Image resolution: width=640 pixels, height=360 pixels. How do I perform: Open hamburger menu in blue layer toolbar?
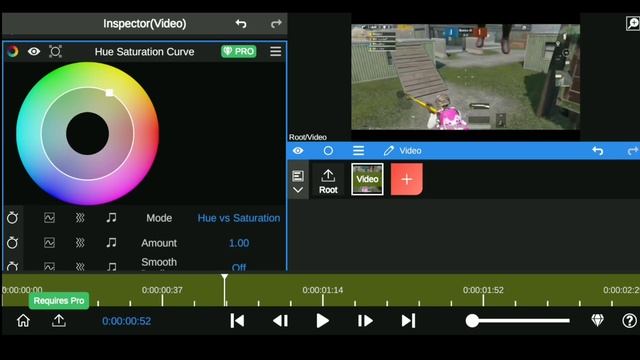(358, 151)
